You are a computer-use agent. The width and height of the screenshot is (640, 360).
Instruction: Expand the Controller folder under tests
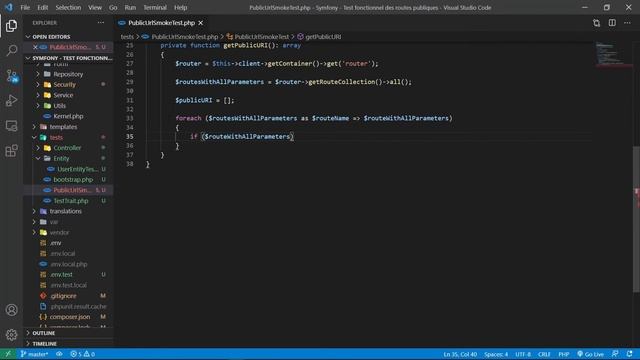(x=67, y=148)
